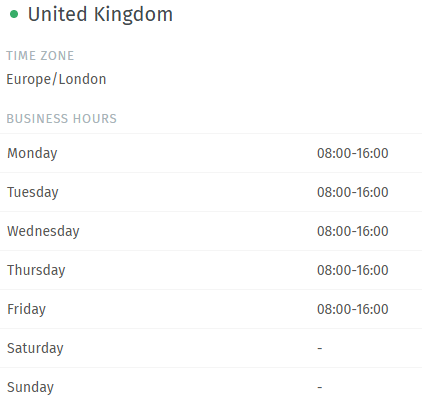422x417 pixels.
Task: Click Wednesday's 08:00-16:00 hours
Action: pyautogui.click(x=352, y=231)
